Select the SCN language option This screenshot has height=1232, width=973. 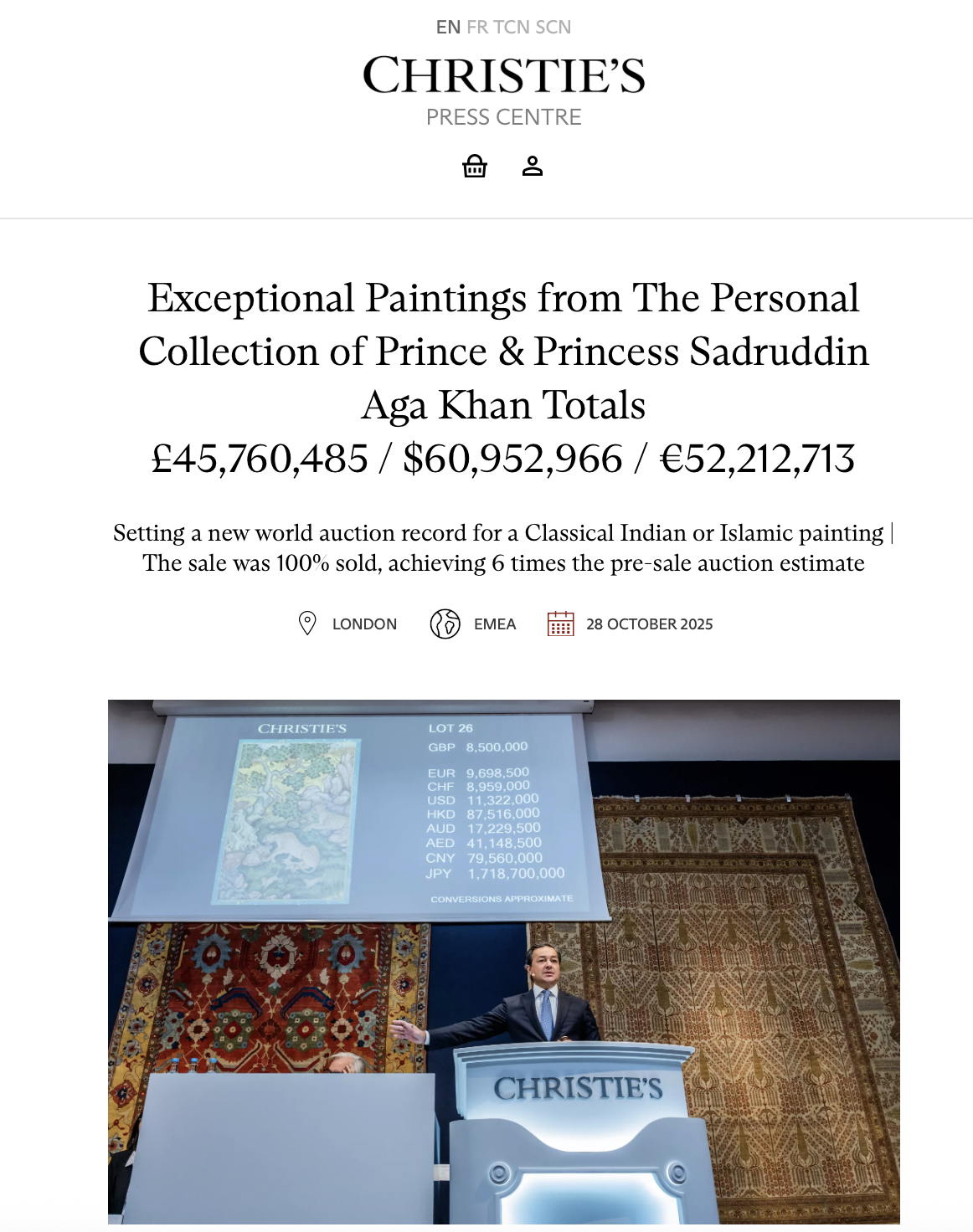click(x=553, y=27)
